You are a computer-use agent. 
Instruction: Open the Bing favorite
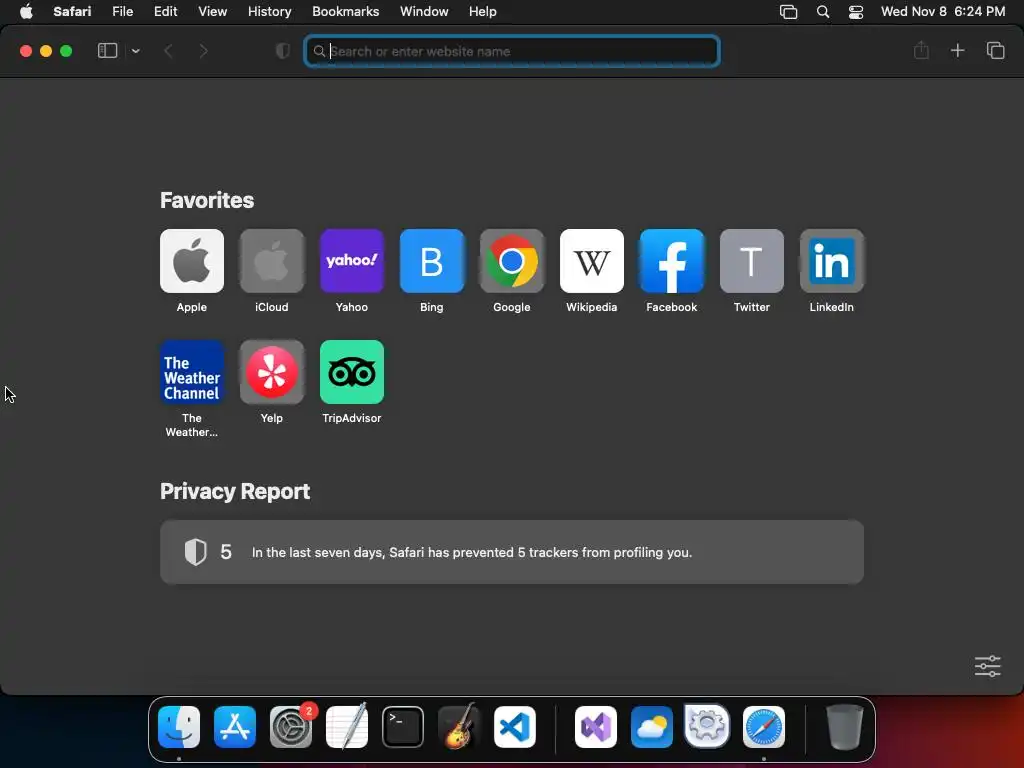point(432,261)
